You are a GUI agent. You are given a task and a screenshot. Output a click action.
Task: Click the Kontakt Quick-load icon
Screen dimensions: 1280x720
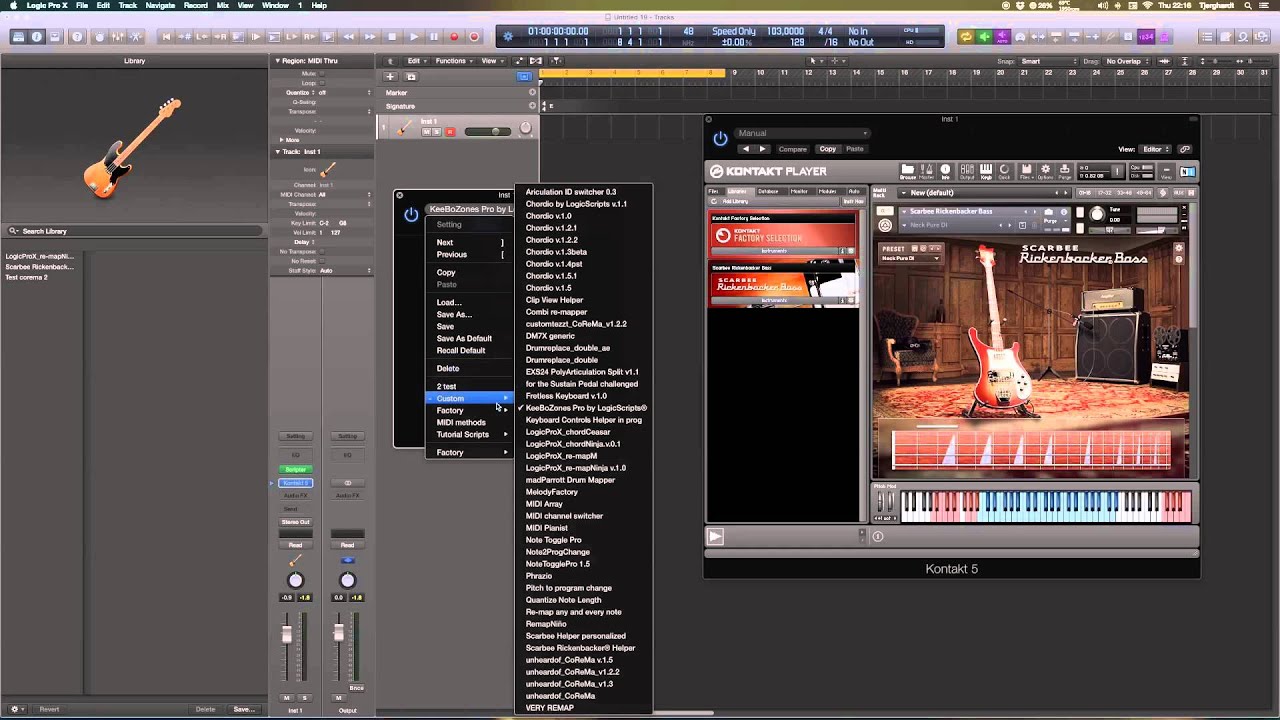pyautogui.click(x=1004, y=171)
